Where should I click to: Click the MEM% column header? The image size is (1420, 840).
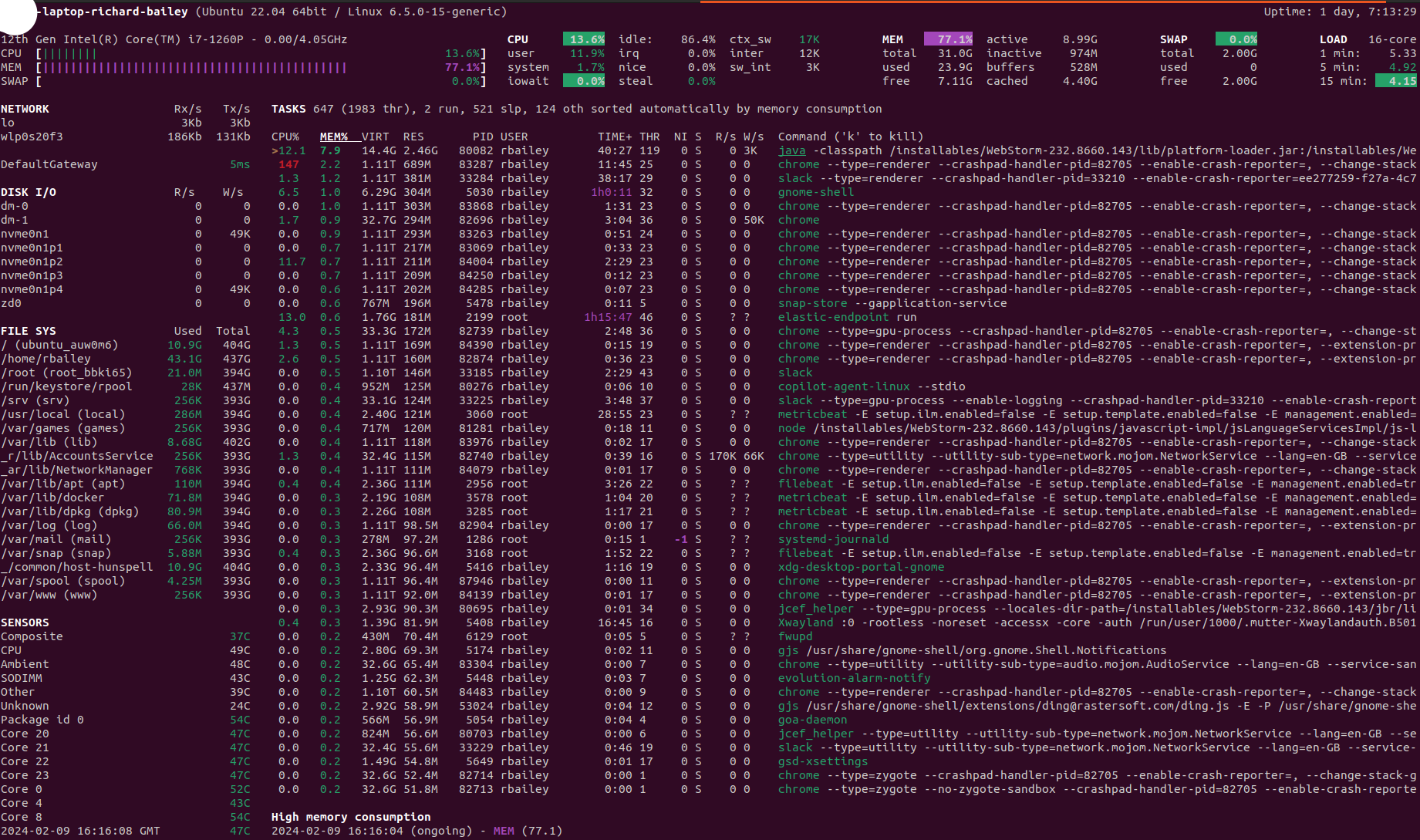point(333,137)
